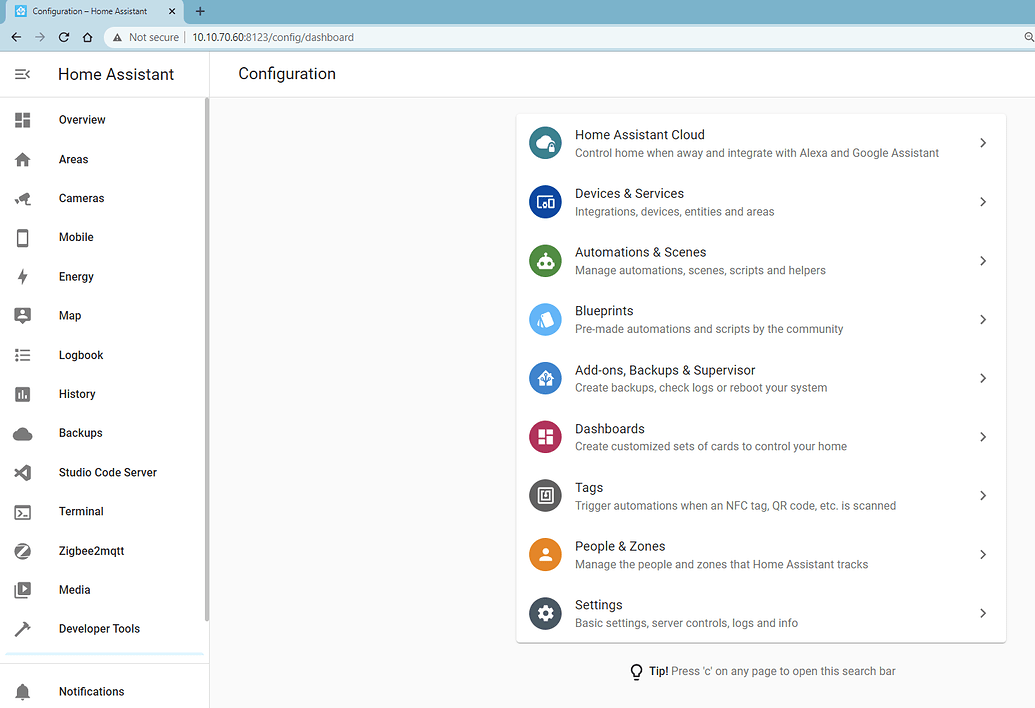Click the Tags NFC icon
This screenshot has height=708, width=1035.
pos(545,496)
